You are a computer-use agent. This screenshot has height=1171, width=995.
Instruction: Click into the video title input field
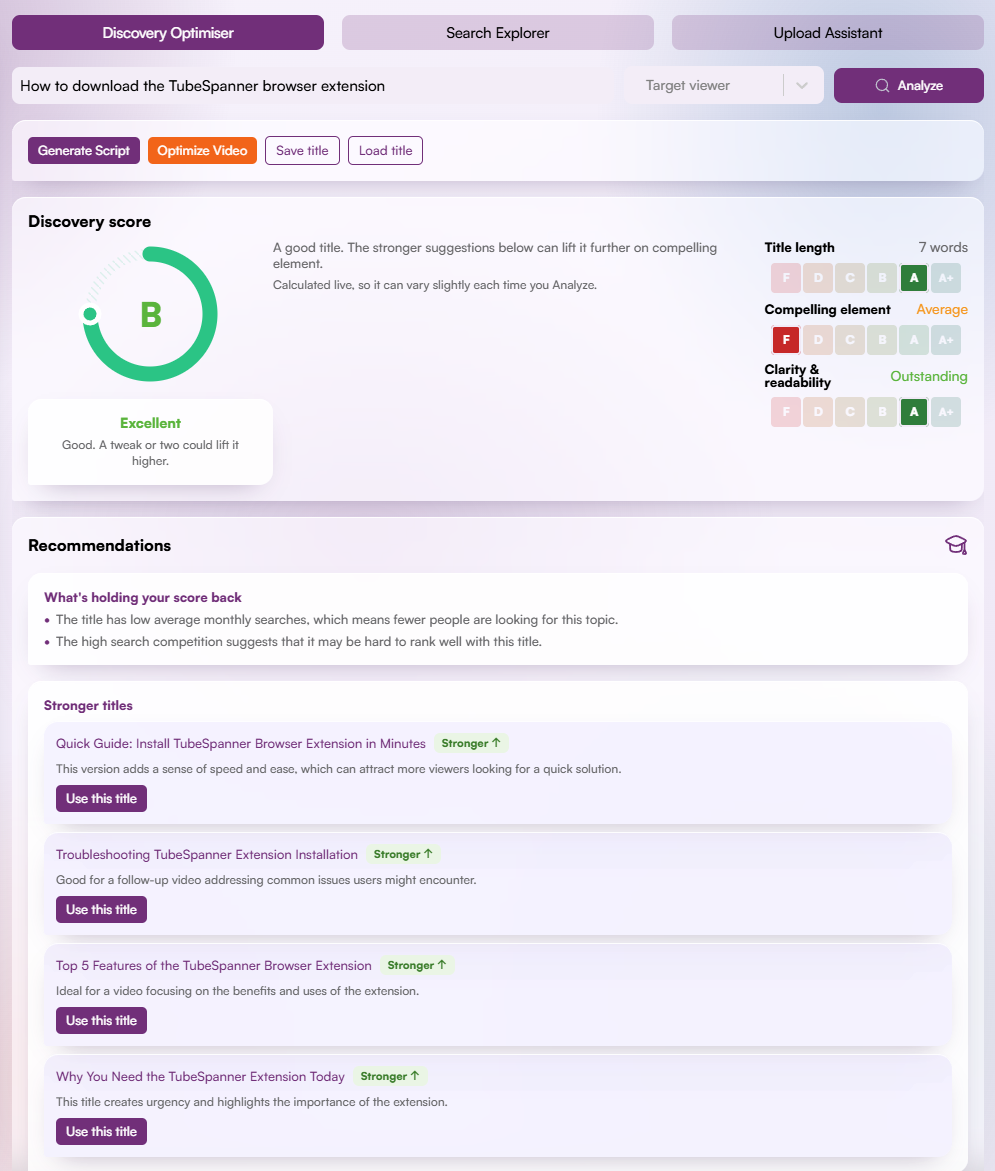point(317,86)
